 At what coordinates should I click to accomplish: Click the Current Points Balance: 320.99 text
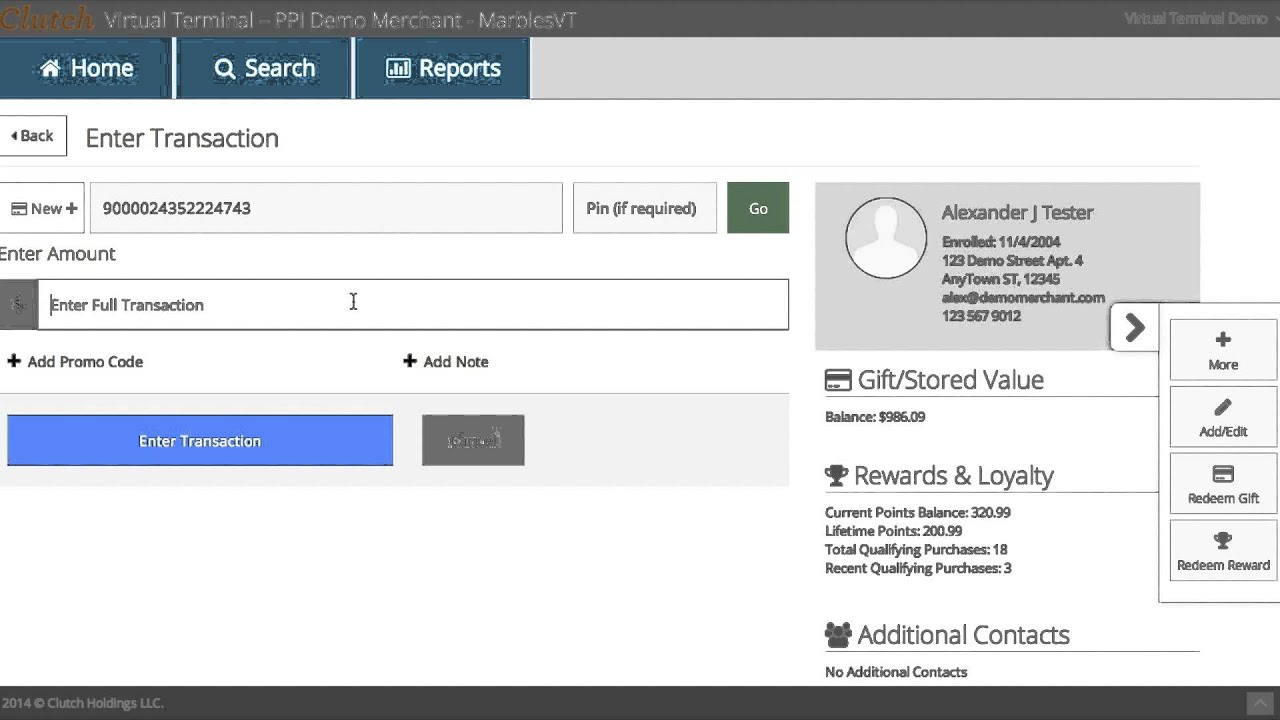pos(918,512)
